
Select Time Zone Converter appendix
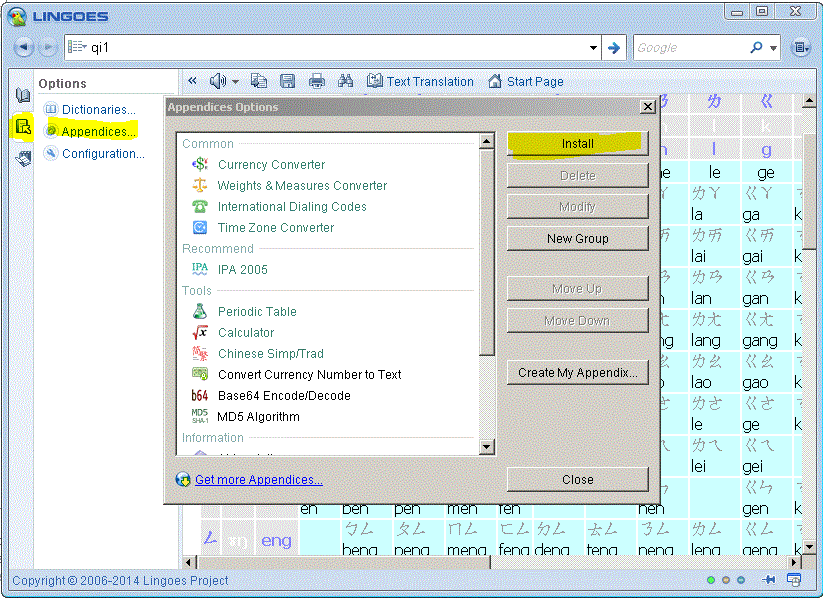[276, 227]
